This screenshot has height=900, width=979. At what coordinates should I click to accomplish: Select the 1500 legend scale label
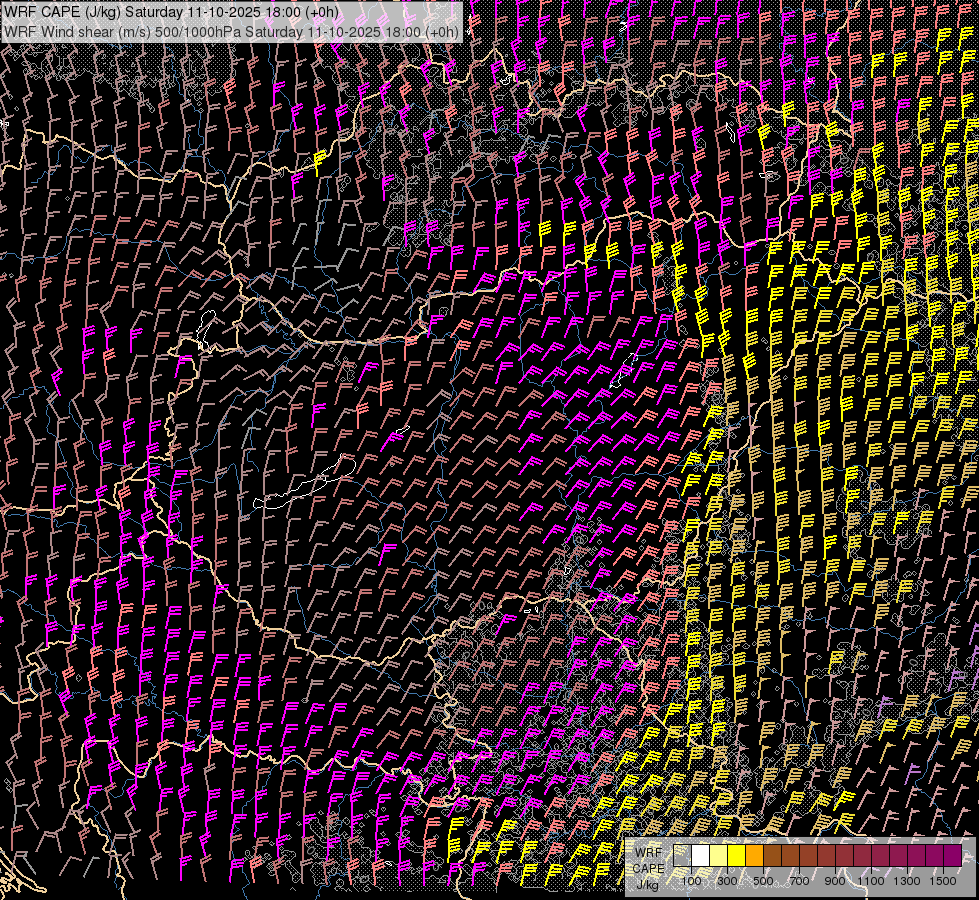[942, 881]
